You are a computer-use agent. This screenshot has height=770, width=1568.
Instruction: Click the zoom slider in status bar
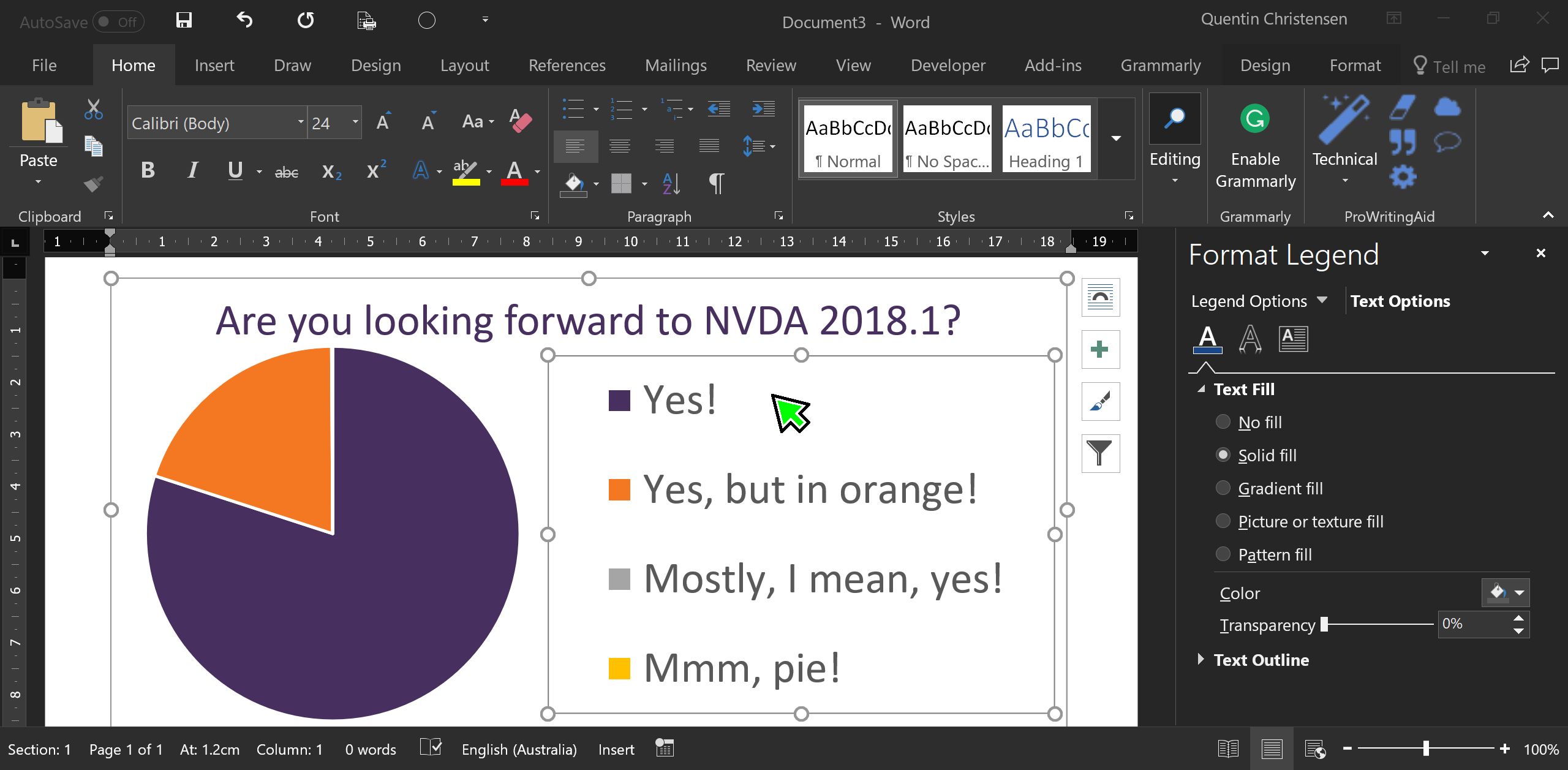(1426, 748)
